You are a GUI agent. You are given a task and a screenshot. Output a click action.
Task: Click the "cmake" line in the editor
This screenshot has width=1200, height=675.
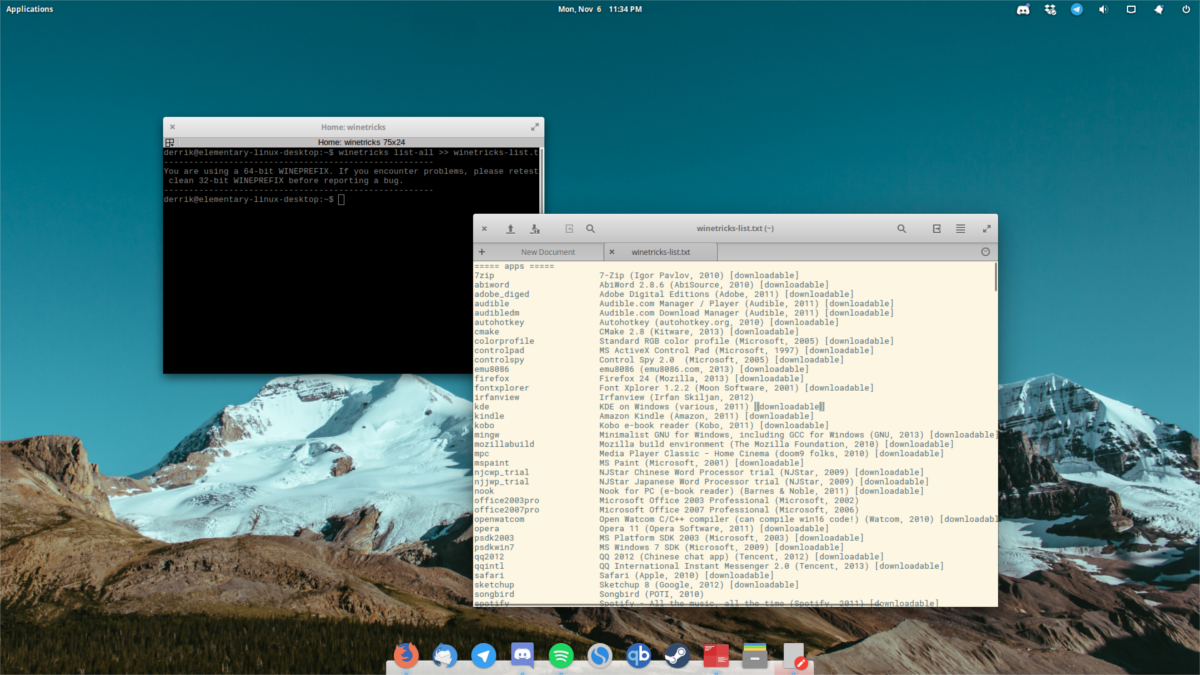click(x=486, y=332)
